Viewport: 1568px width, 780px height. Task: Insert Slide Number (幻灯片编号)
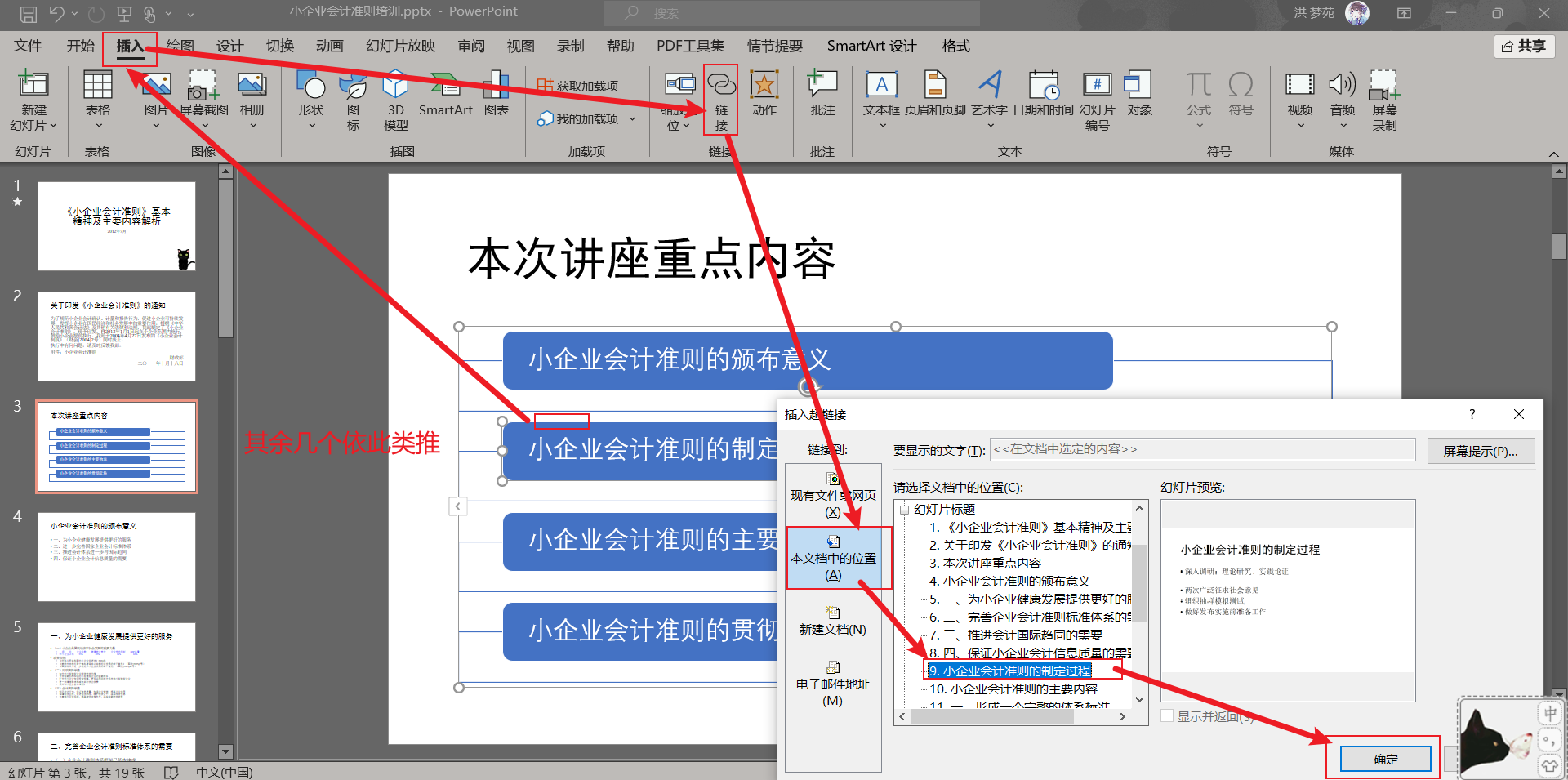click(1097, 101)
